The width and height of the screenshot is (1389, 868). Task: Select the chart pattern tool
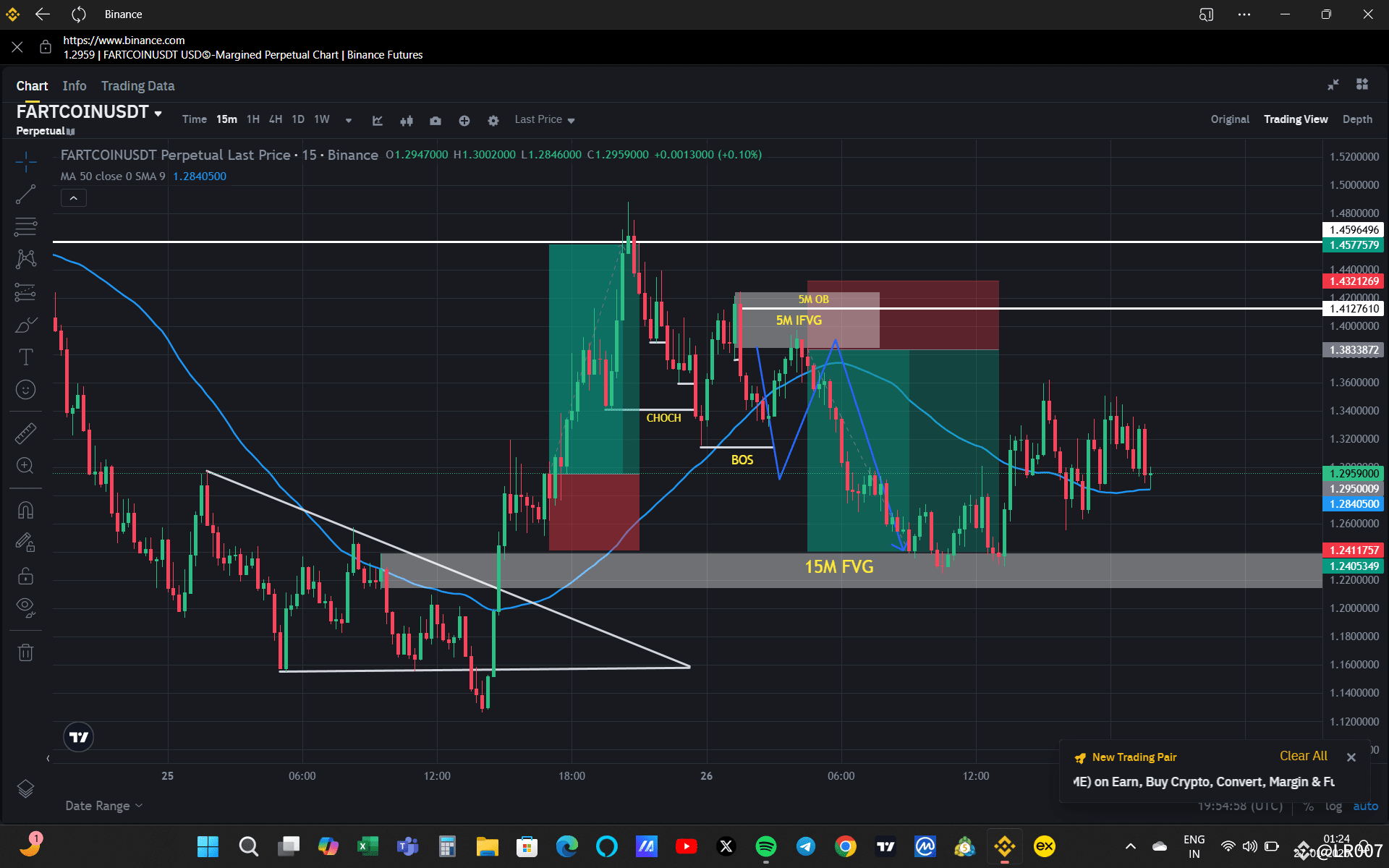26,259
